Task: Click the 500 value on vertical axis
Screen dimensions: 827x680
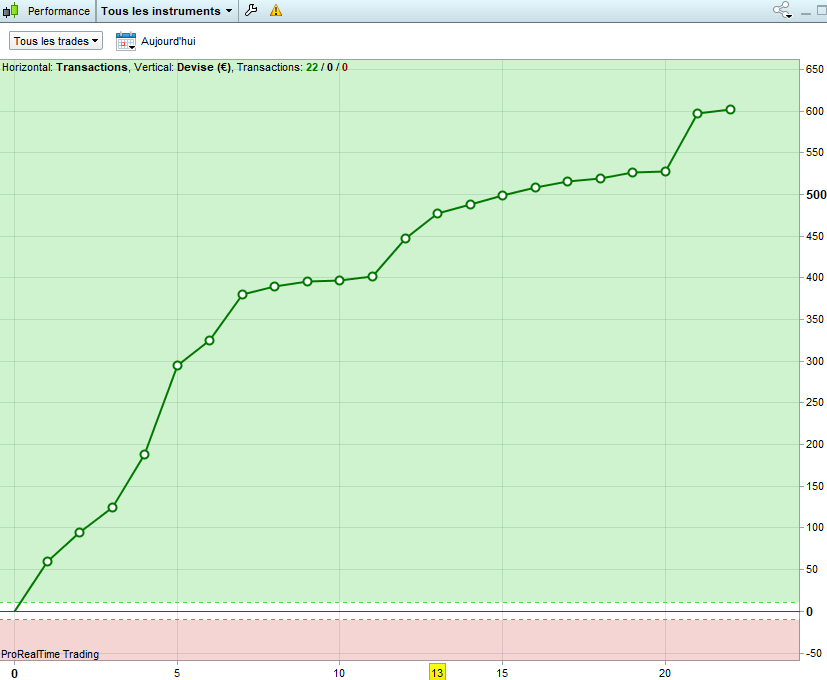Action: pos(815,195)
